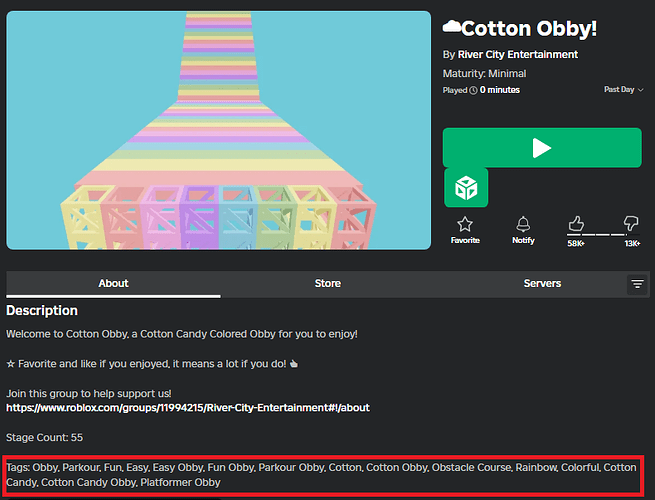Click the clock icon beside Played

473,90
